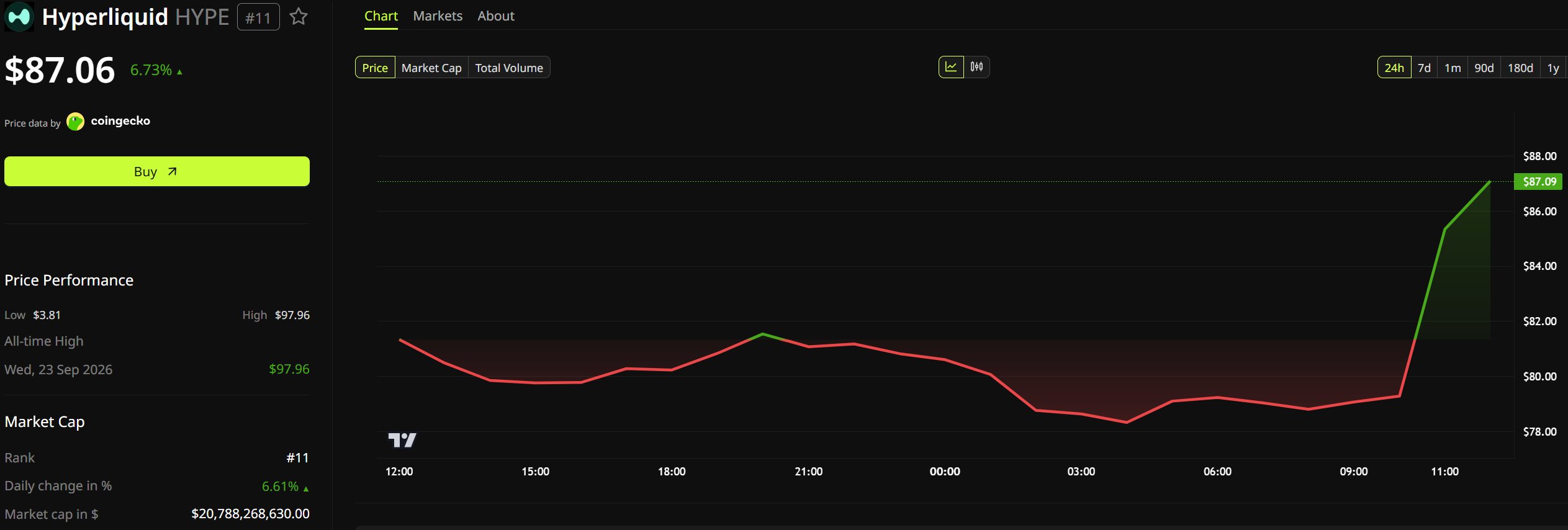Click the Price Performance heading
This screenshot has height=530, width=1568.
(x=69, y=281)
